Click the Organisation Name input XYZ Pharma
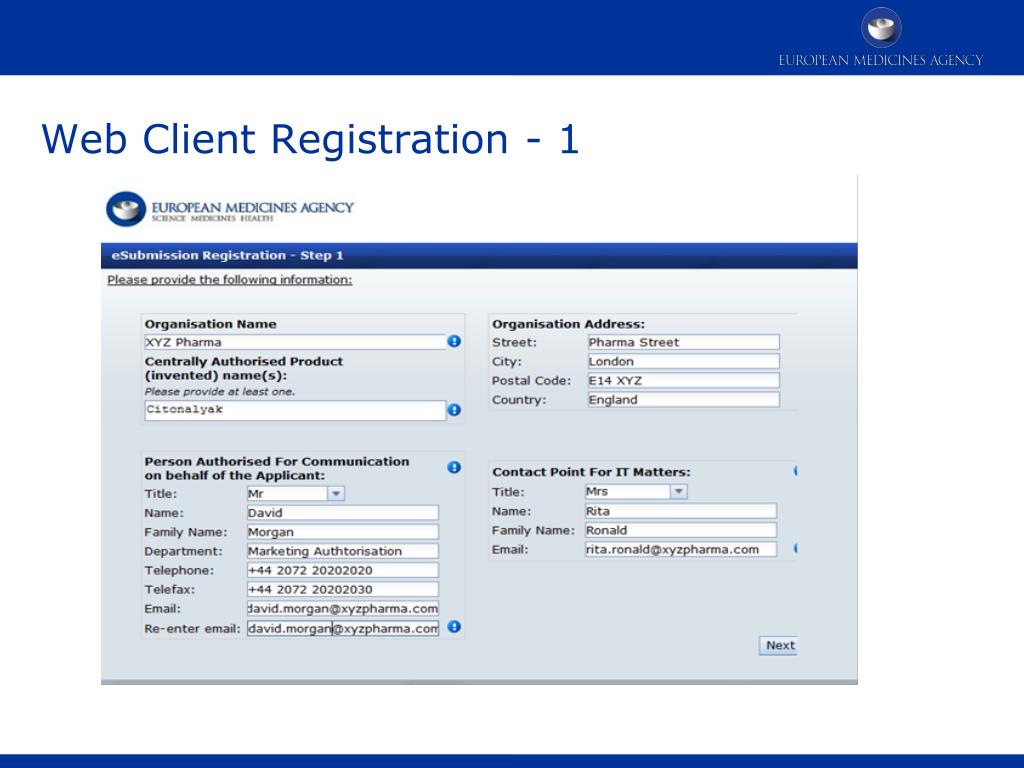Image resolution: width=1024 pixels, height=768 pixels. pyautogui.click(x=295, y=342)
